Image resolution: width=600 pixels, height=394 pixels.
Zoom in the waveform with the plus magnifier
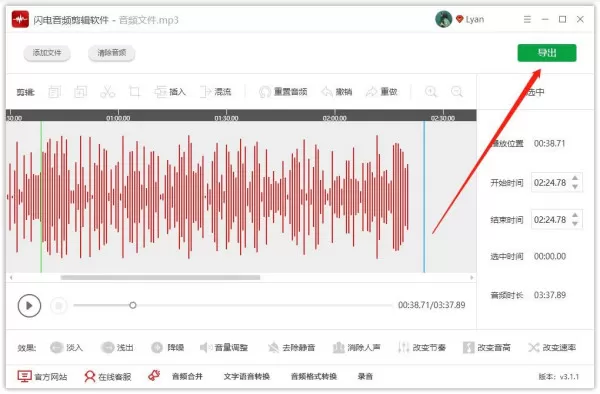tap(431, 92)
